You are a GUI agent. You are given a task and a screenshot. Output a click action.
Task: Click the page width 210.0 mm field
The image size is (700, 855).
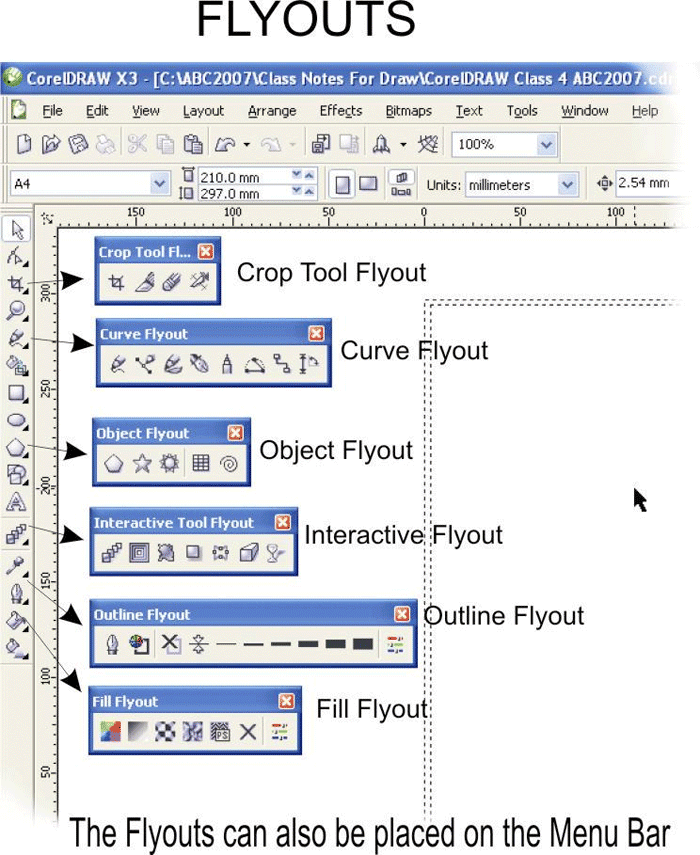[x=245, y=177]
